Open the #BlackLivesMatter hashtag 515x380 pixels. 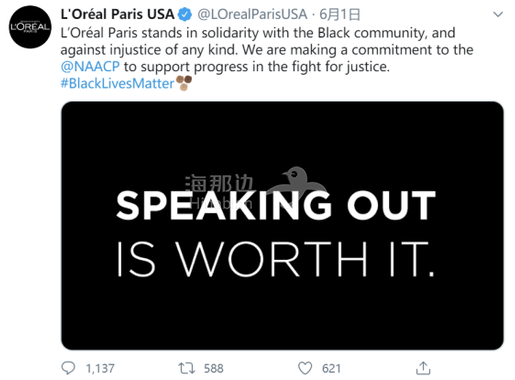pos(117,83)
